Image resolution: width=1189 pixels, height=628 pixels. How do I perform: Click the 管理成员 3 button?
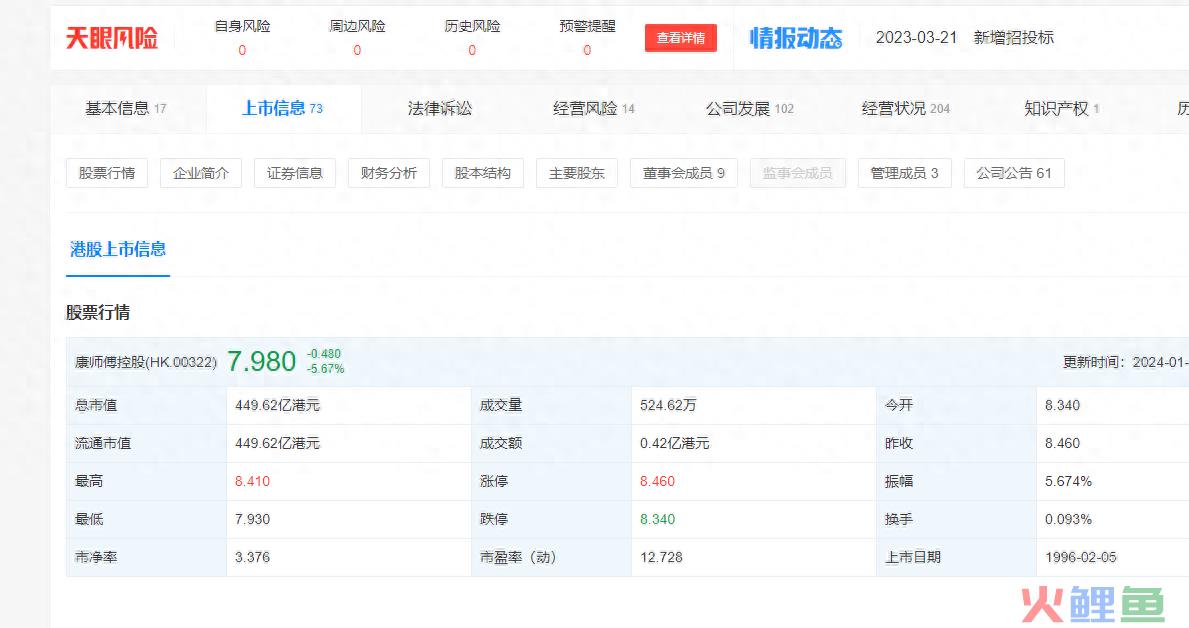pyautogui.click(x=905, y=173)
